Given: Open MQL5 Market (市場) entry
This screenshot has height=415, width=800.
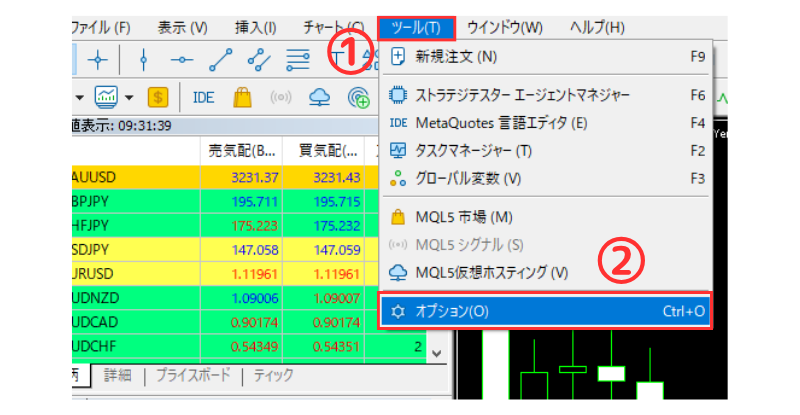Looking at the screenshot, I should coord(546,217).
